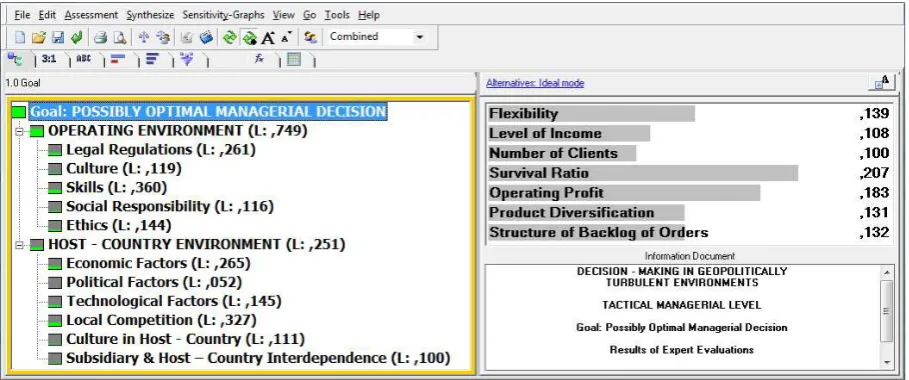Open the Edit menu
This screenshot has height=380, width=909.
coord(48,15)
